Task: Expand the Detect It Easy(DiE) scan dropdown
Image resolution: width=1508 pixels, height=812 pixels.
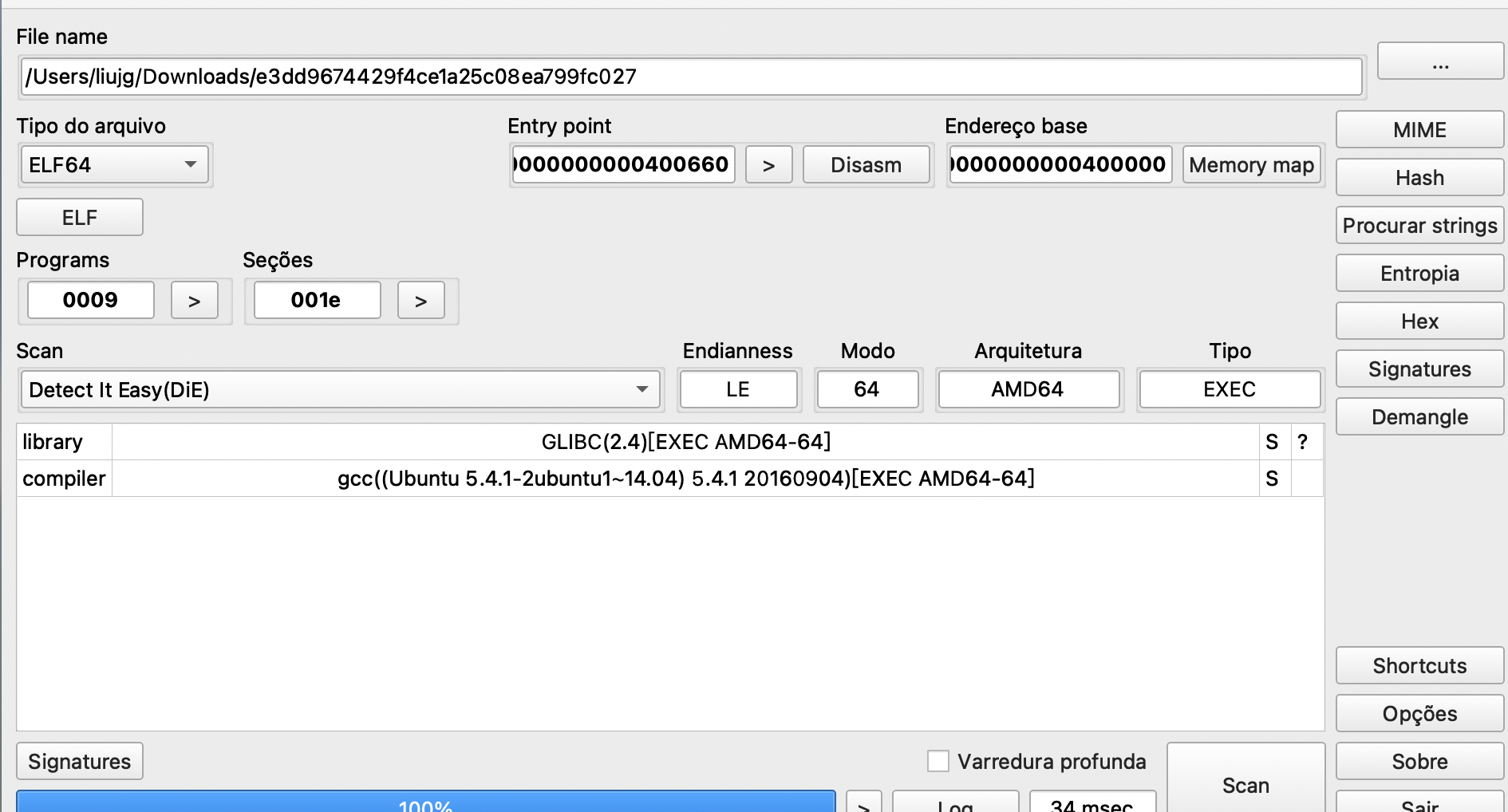Action: coord(341,390)
